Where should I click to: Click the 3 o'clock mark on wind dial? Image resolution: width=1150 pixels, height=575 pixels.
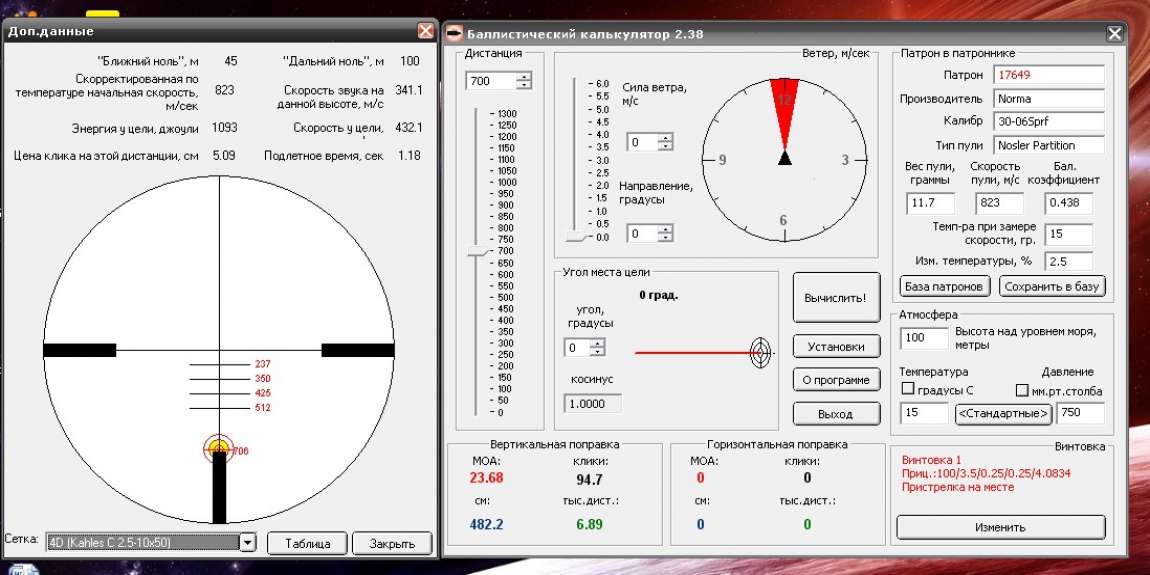(x=845, y=159)
